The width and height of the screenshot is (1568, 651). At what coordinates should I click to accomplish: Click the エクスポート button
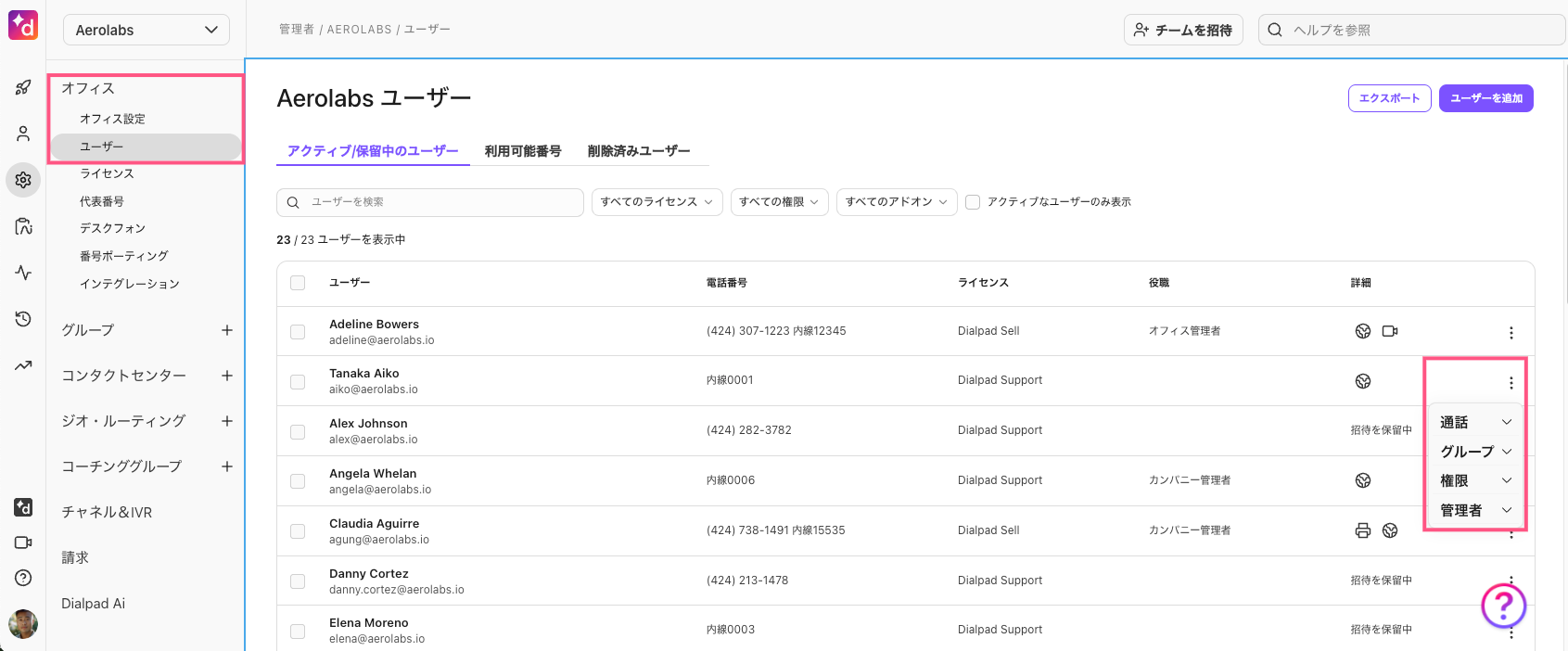pos(1389,98)
